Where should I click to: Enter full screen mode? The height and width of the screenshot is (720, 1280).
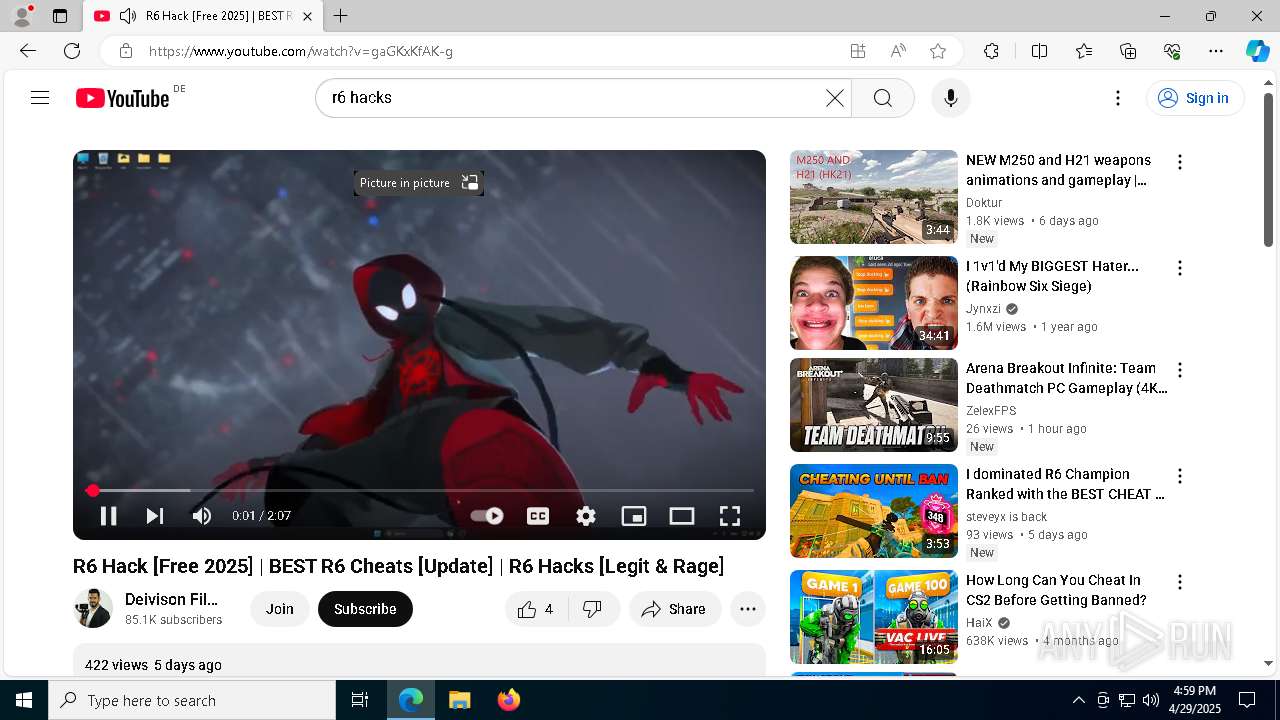[x=730, y=516]
